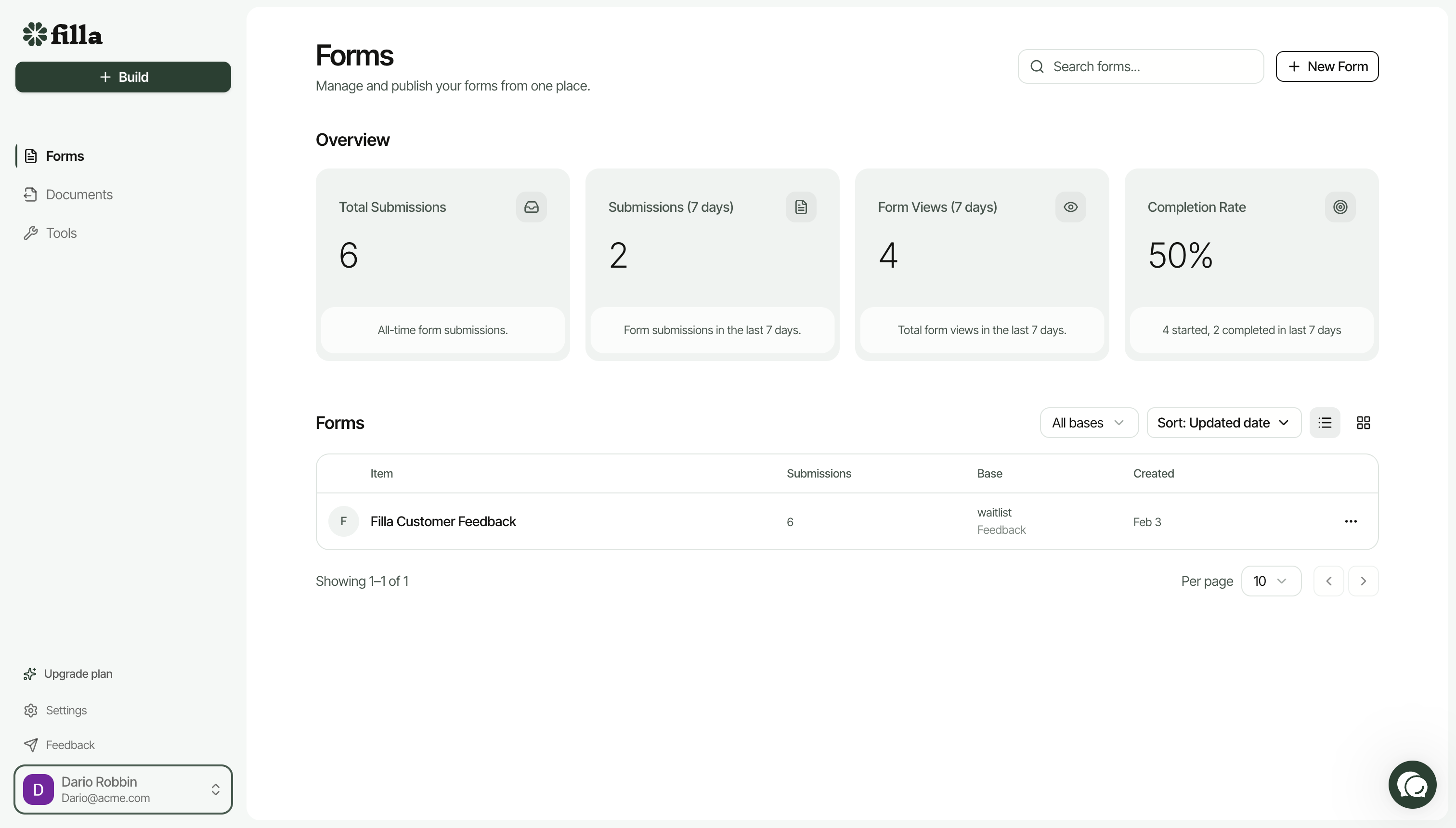Switch forms to grid view
The height and width of the screenshot is (828, 1456).
1364,423
